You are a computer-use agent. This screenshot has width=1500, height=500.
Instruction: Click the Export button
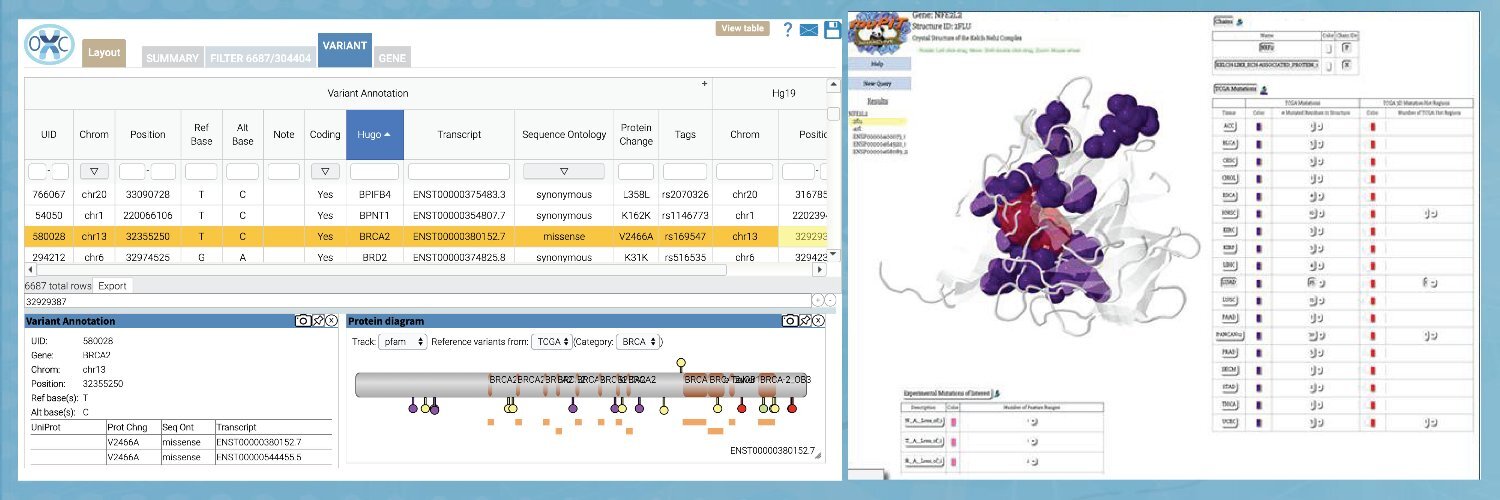112,285
